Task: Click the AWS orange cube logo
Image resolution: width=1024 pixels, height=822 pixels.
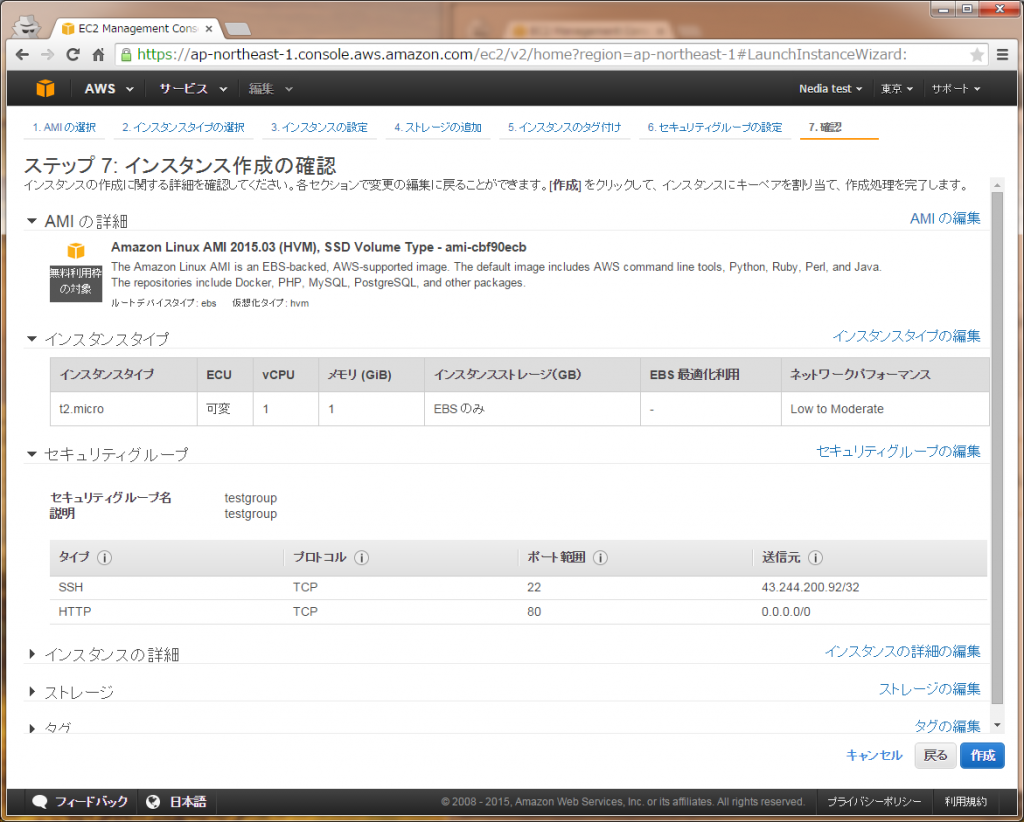Action: 45,88
